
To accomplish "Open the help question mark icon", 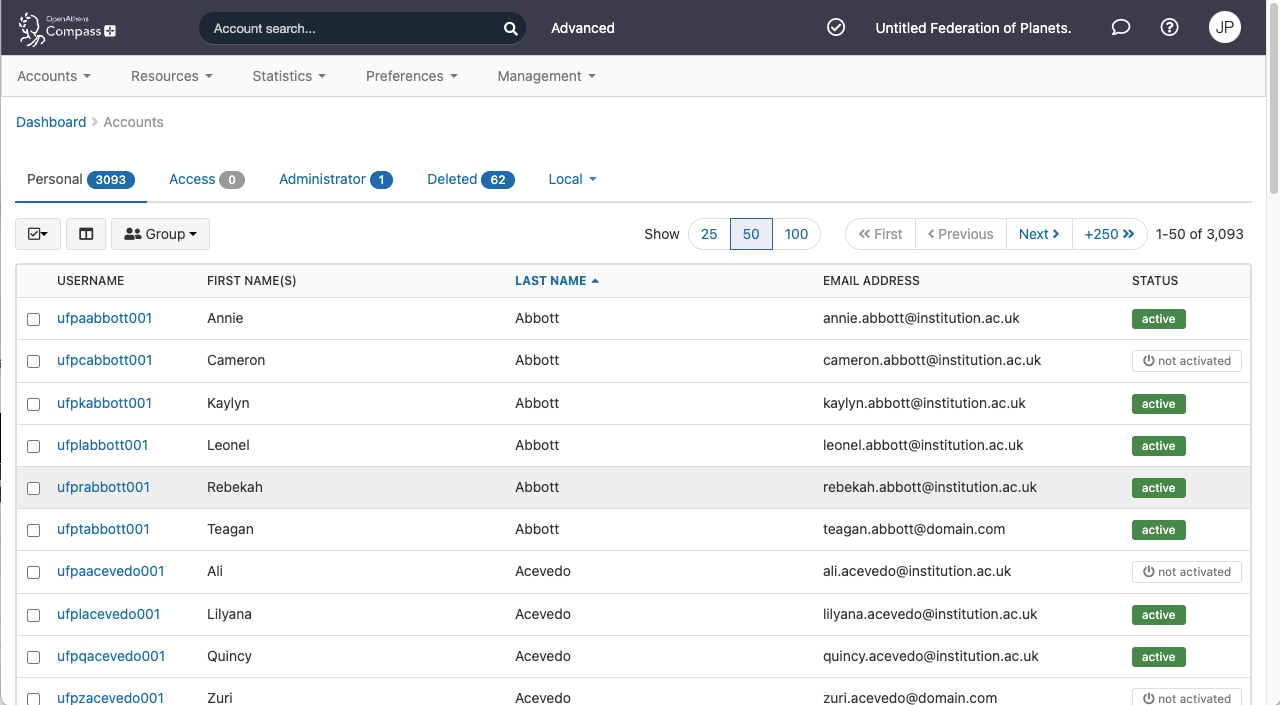I will 1169,28.
